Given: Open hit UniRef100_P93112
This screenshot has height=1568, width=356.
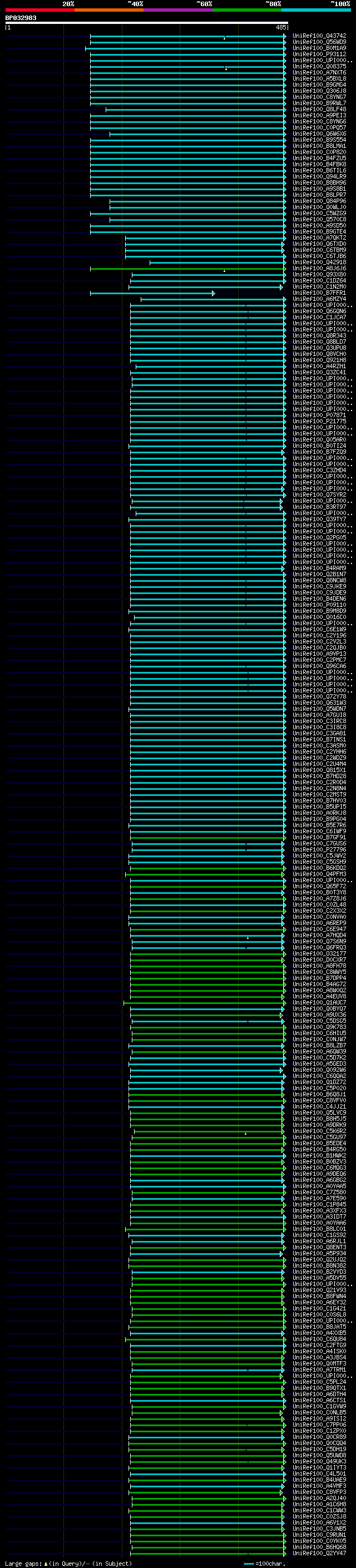Looking at the screenshot, I should (319, 54).
